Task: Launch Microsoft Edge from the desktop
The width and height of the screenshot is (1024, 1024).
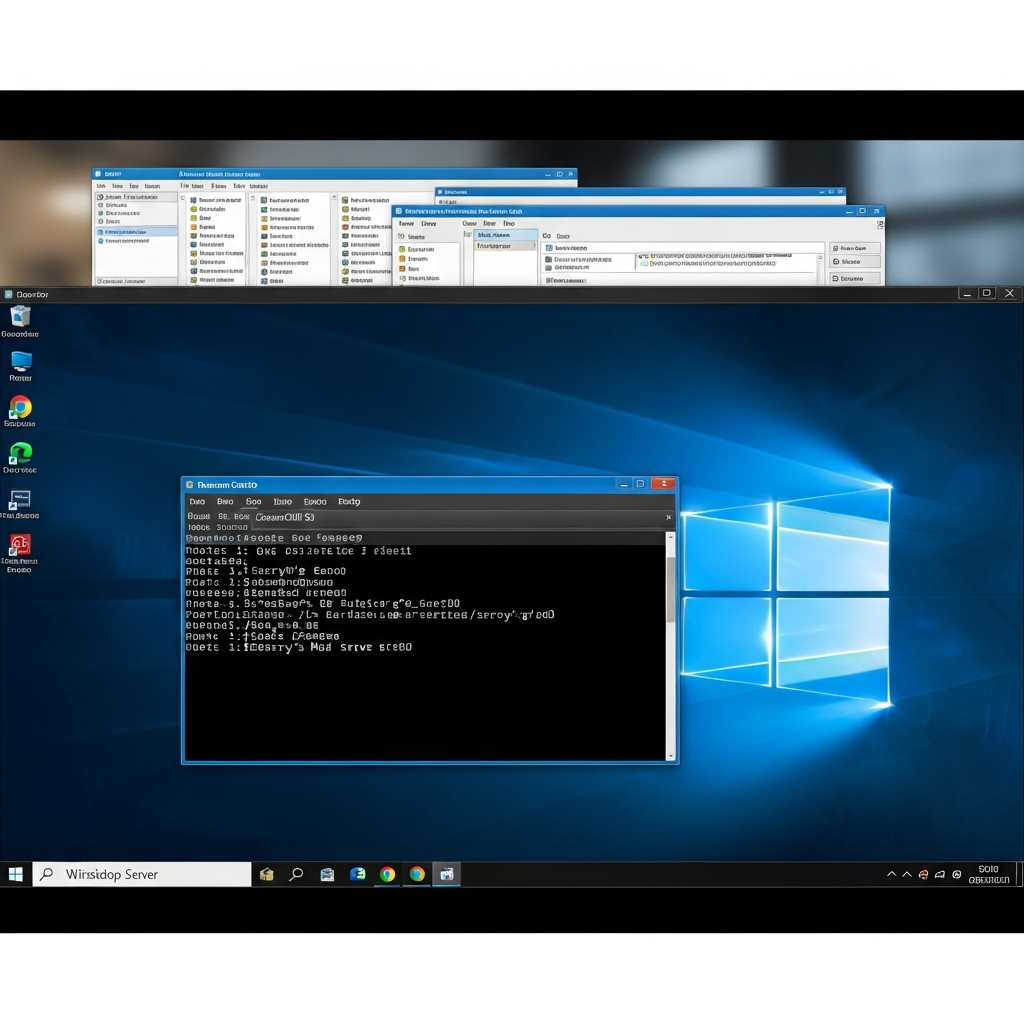Action: [x=21, y=456]
